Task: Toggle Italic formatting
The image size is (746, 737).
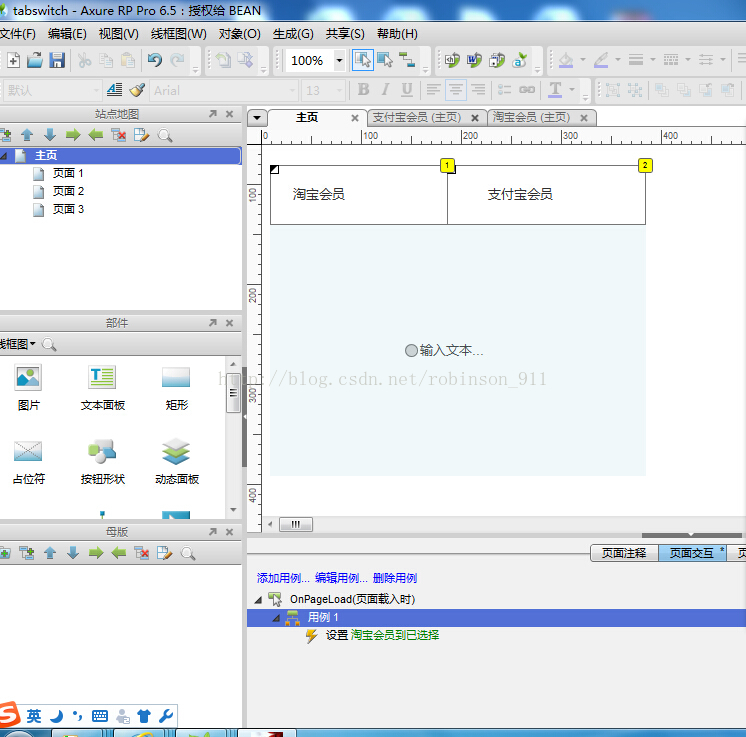Action: point(385,89)
